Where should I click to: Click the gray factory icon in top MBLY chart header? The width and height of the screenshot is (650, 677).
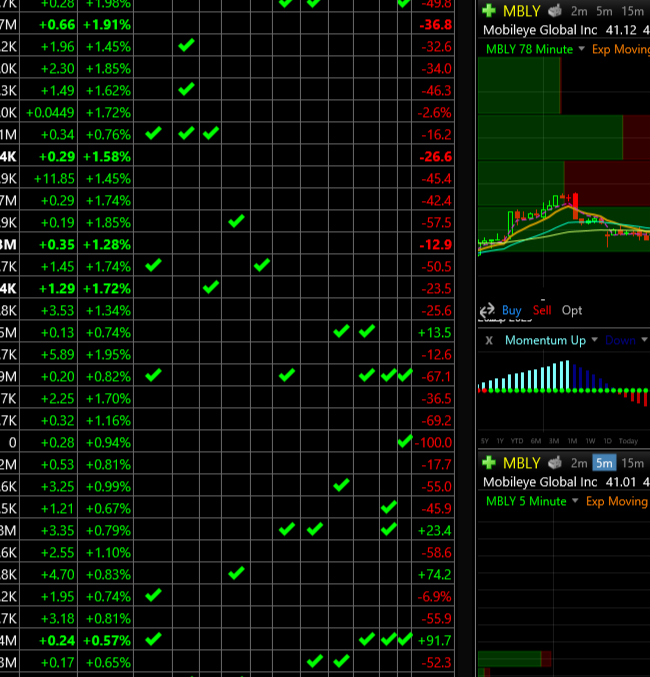(554, 11)
